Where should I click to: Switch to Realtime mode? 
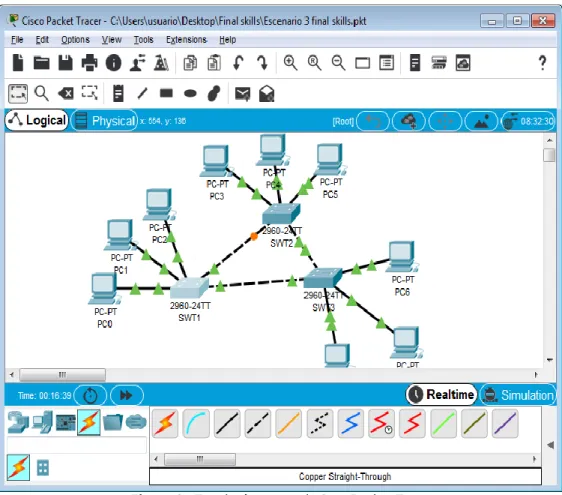[442, 395]
